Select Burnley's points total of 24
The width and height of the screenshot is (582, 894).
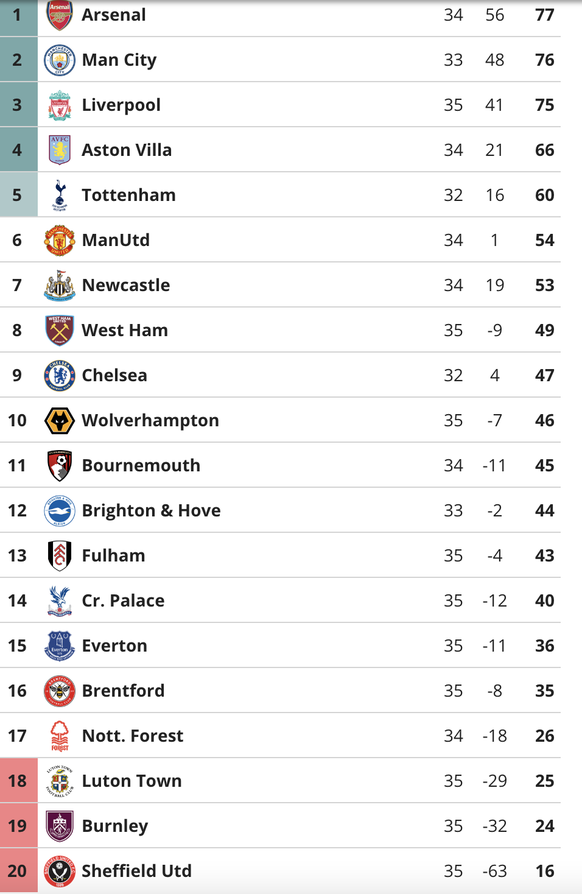(544, 826)
